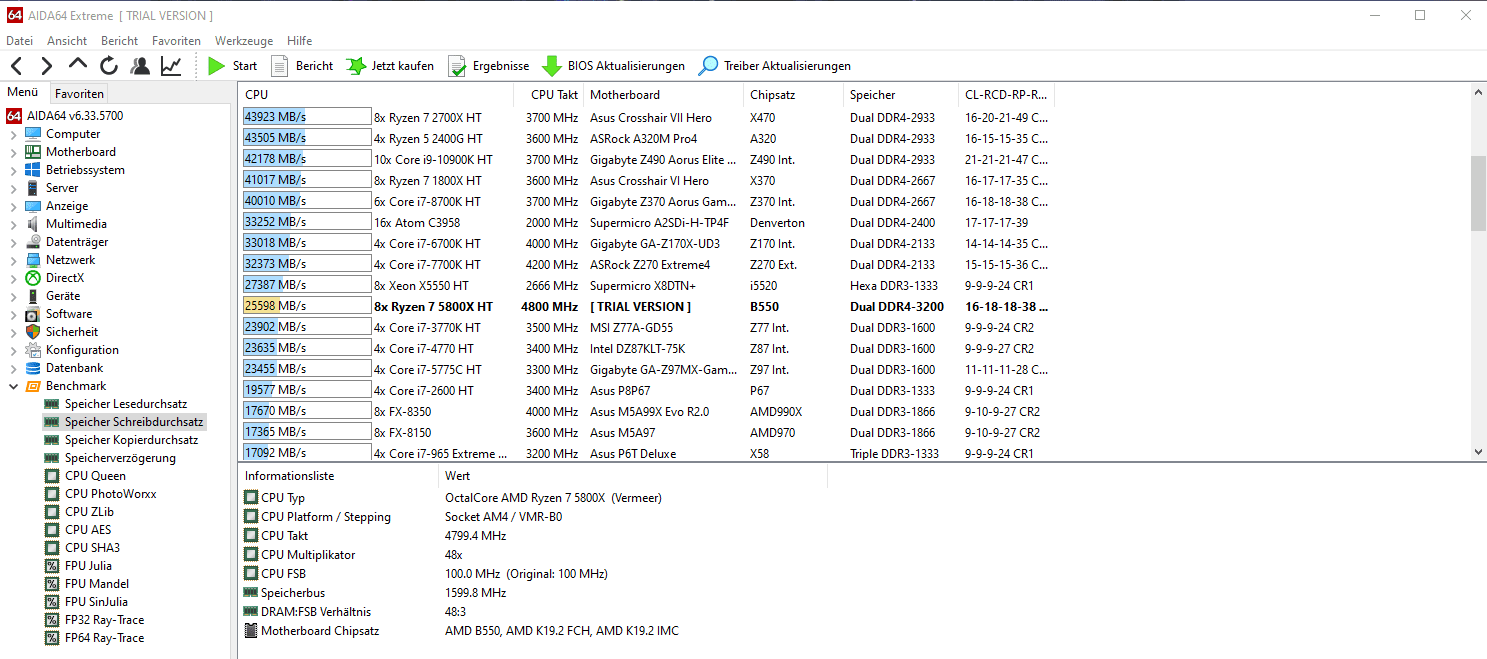1487x659 pixels.
Task: Go up one level with Up arrow
Action: 78,66
